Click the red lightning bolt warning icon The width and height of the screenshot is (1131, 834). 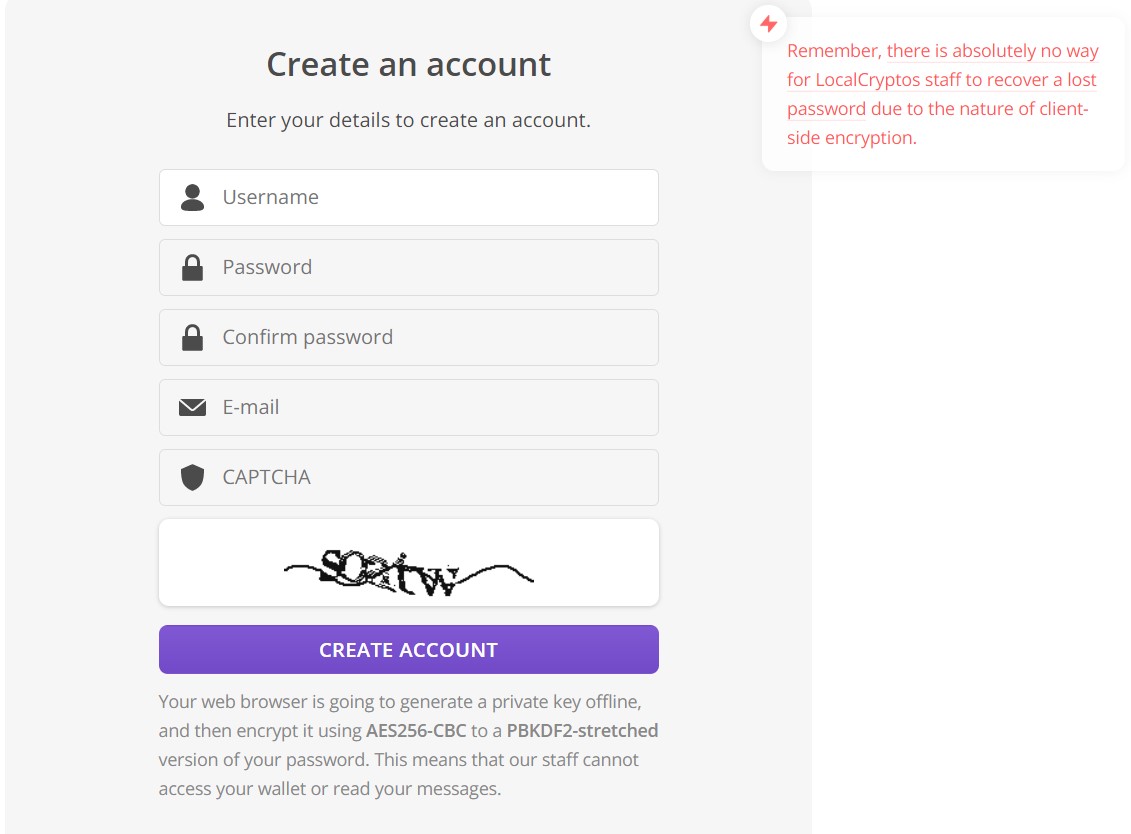point(769,24)
